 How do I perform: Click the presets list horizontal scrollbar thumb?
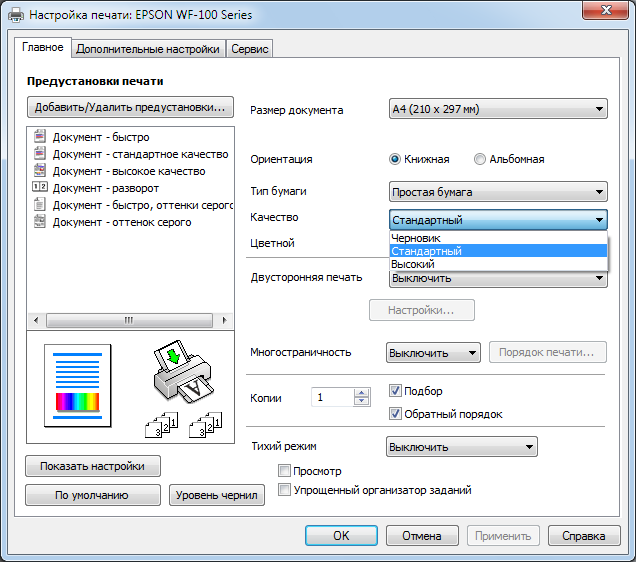(129, 320)
